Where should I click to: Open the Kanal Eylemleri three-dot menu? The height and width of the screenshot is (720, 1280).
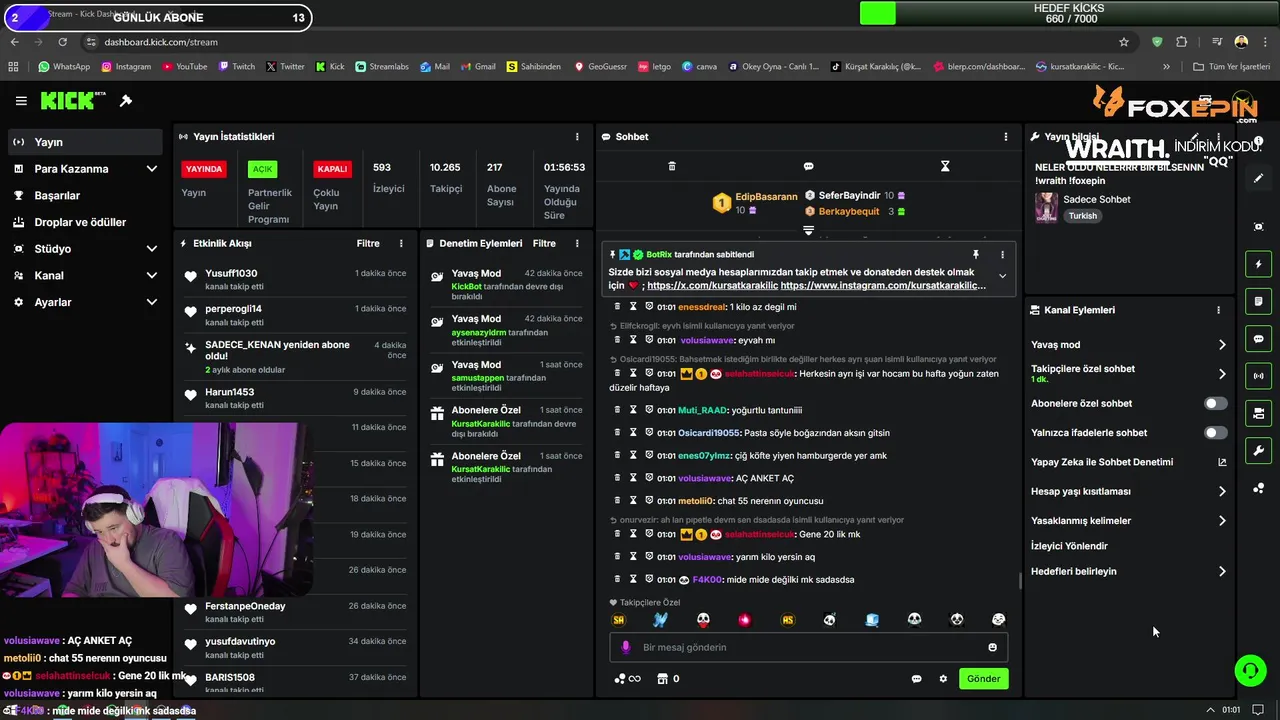[x=1218, y=310]
